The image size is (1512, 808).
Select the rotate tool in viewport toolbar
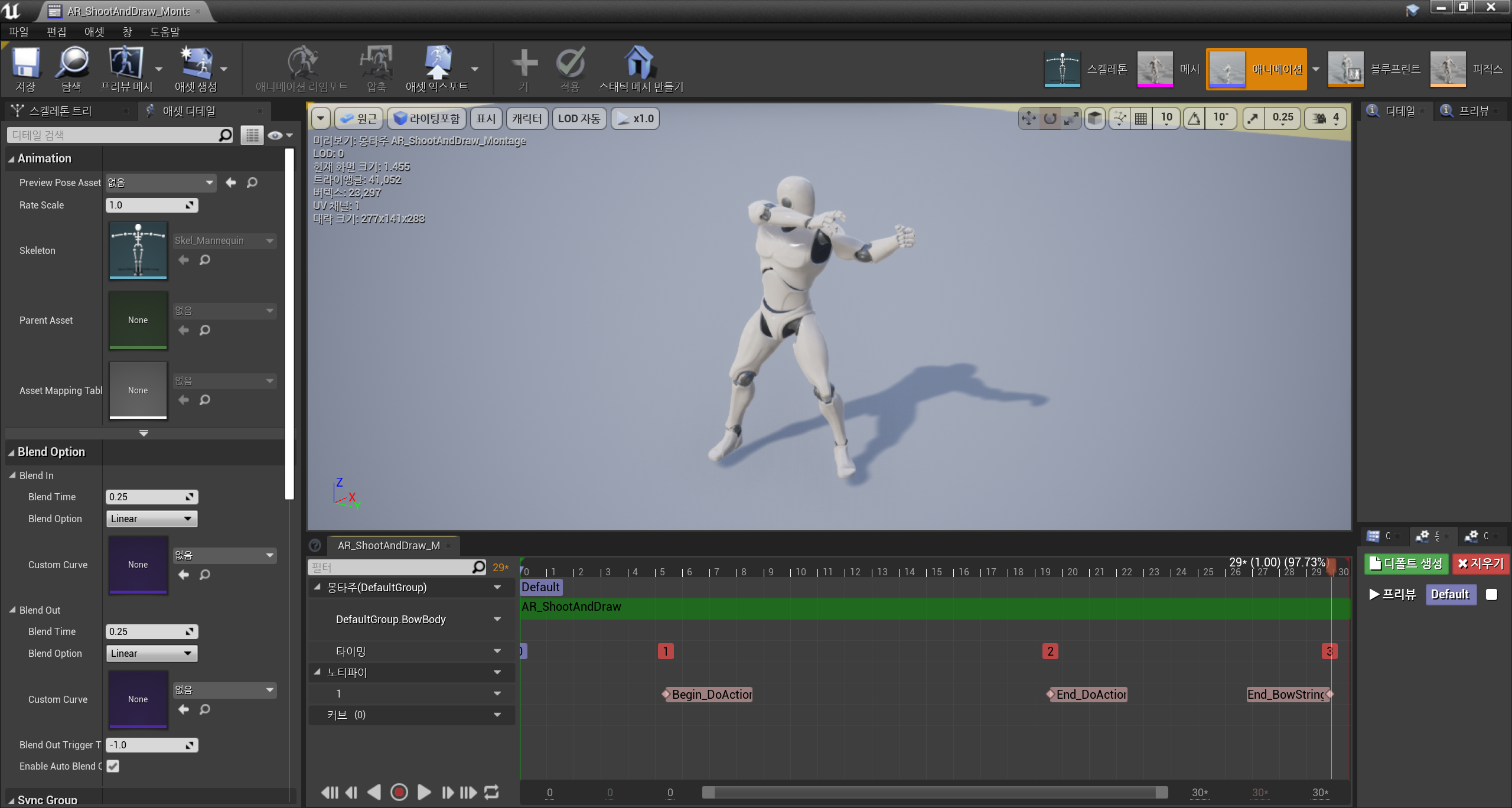(x=1050, y=119)
